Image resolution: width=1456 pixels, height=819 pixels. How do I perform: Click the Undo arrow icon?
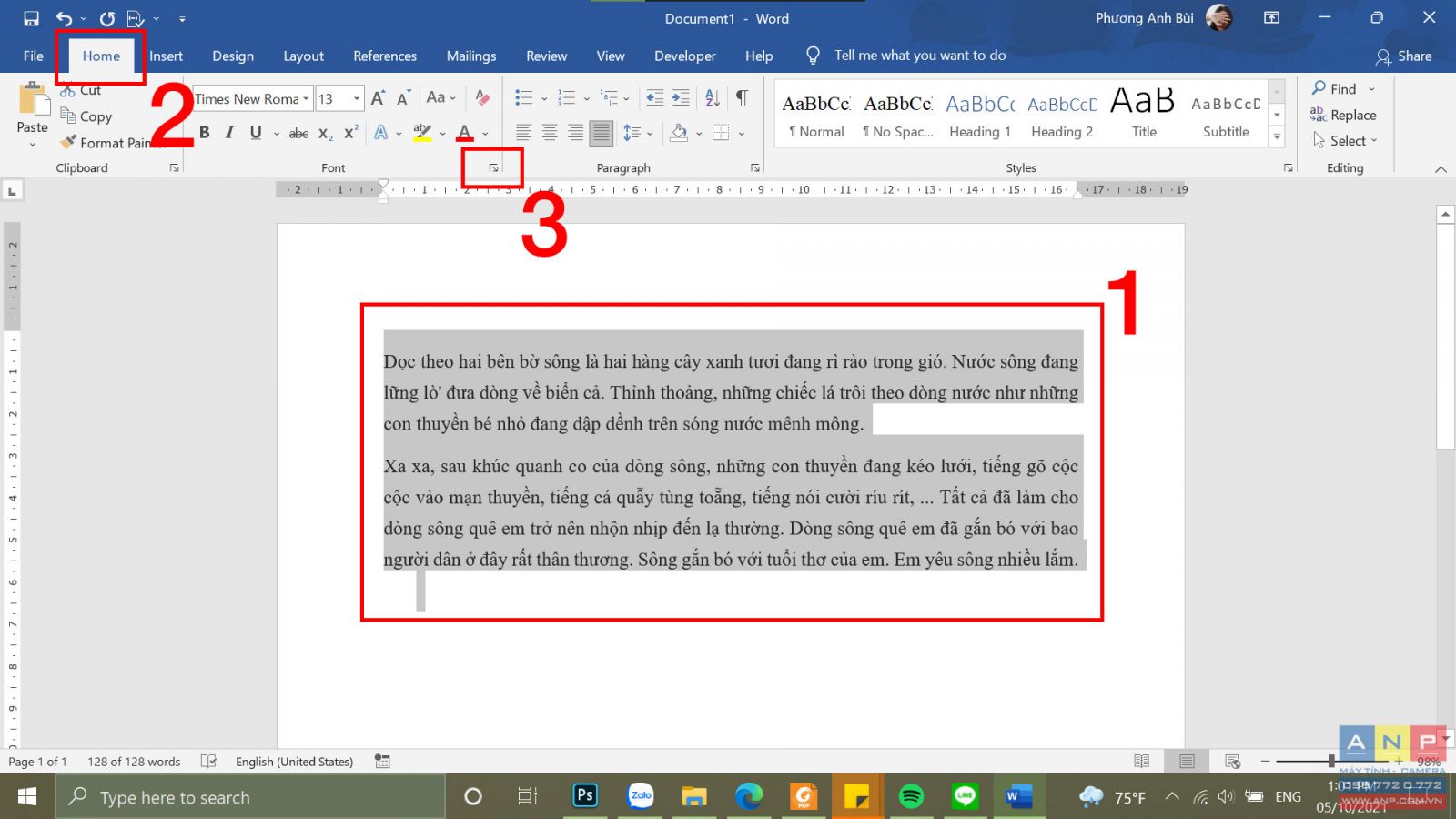64,18
